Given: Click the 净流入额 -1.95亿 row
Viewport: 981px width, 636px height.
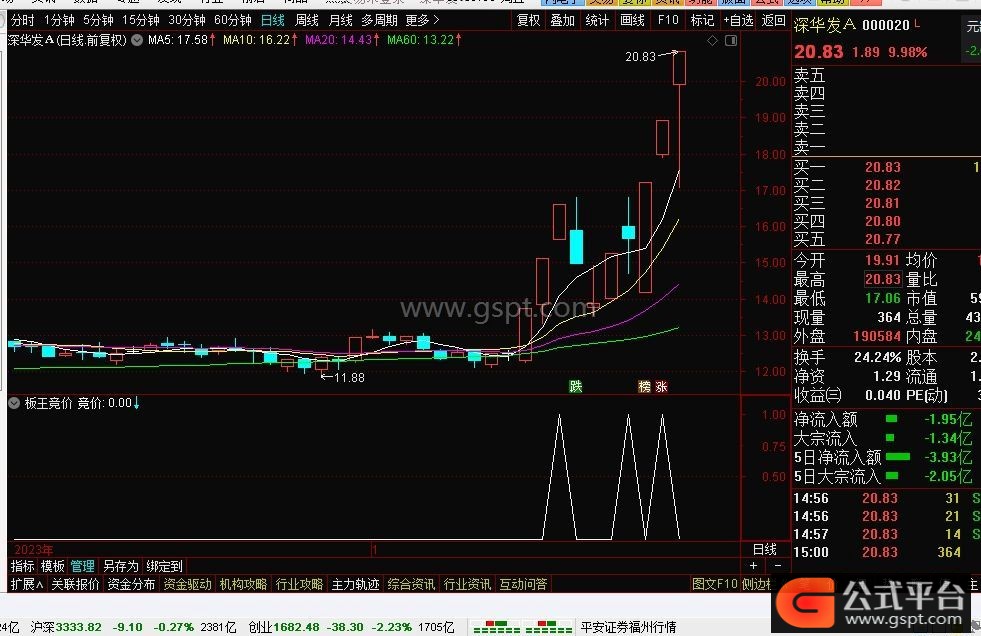Looking at the screenshot, I should click(x=883, y=420).
